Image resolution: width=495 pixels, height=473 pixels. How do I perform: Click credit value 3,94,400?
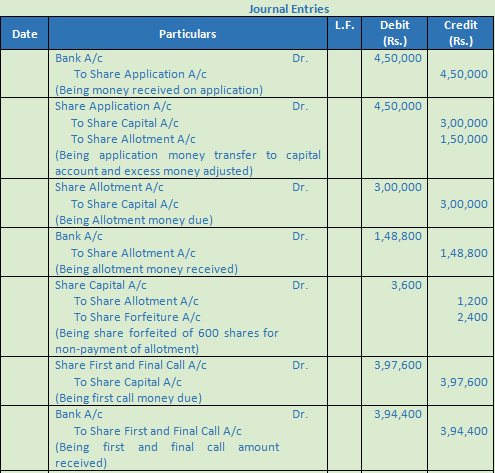[x=464, y=431]
